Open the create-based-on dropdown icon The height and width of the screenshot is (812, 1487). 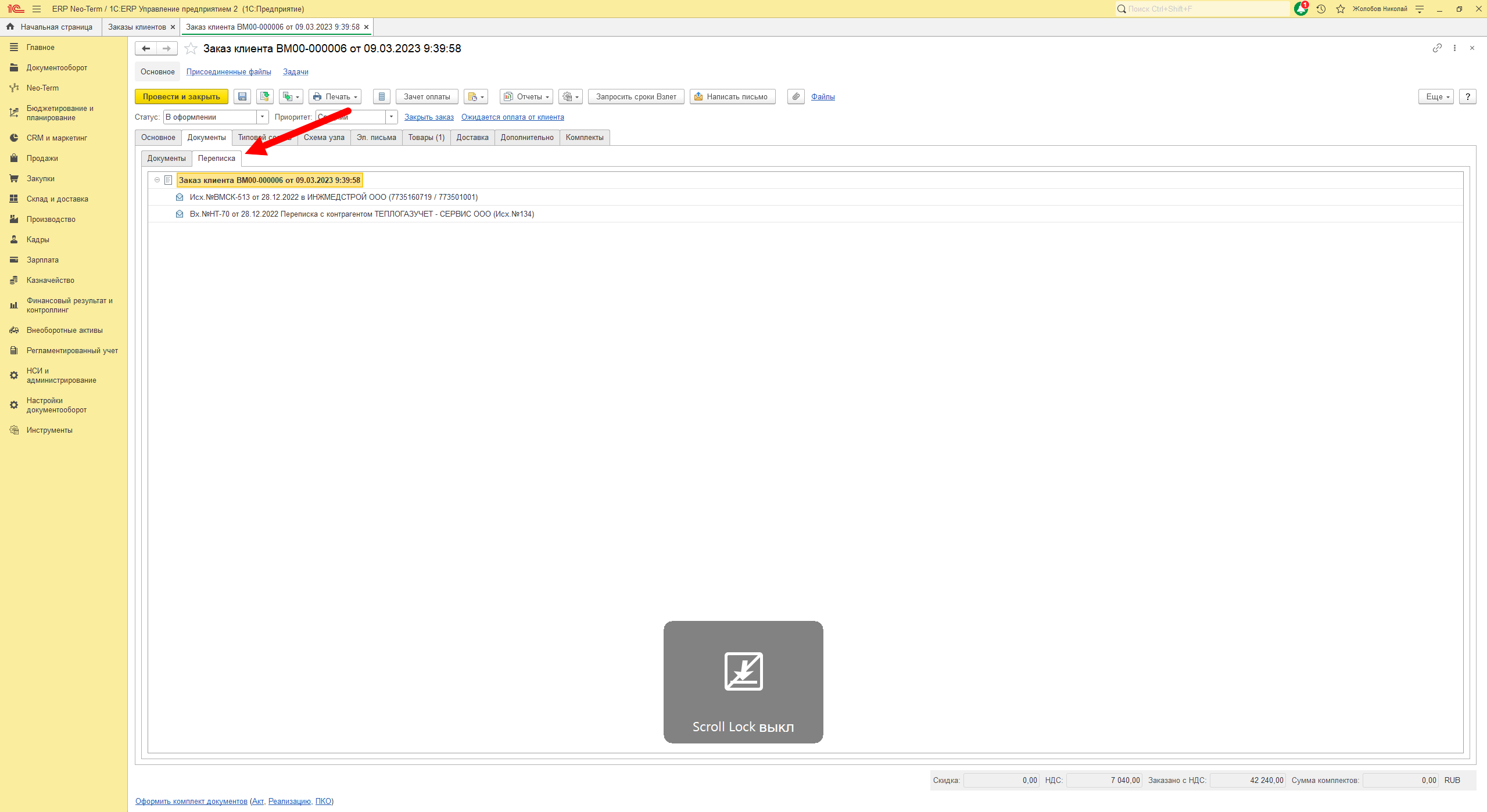(x=291, y=96)
